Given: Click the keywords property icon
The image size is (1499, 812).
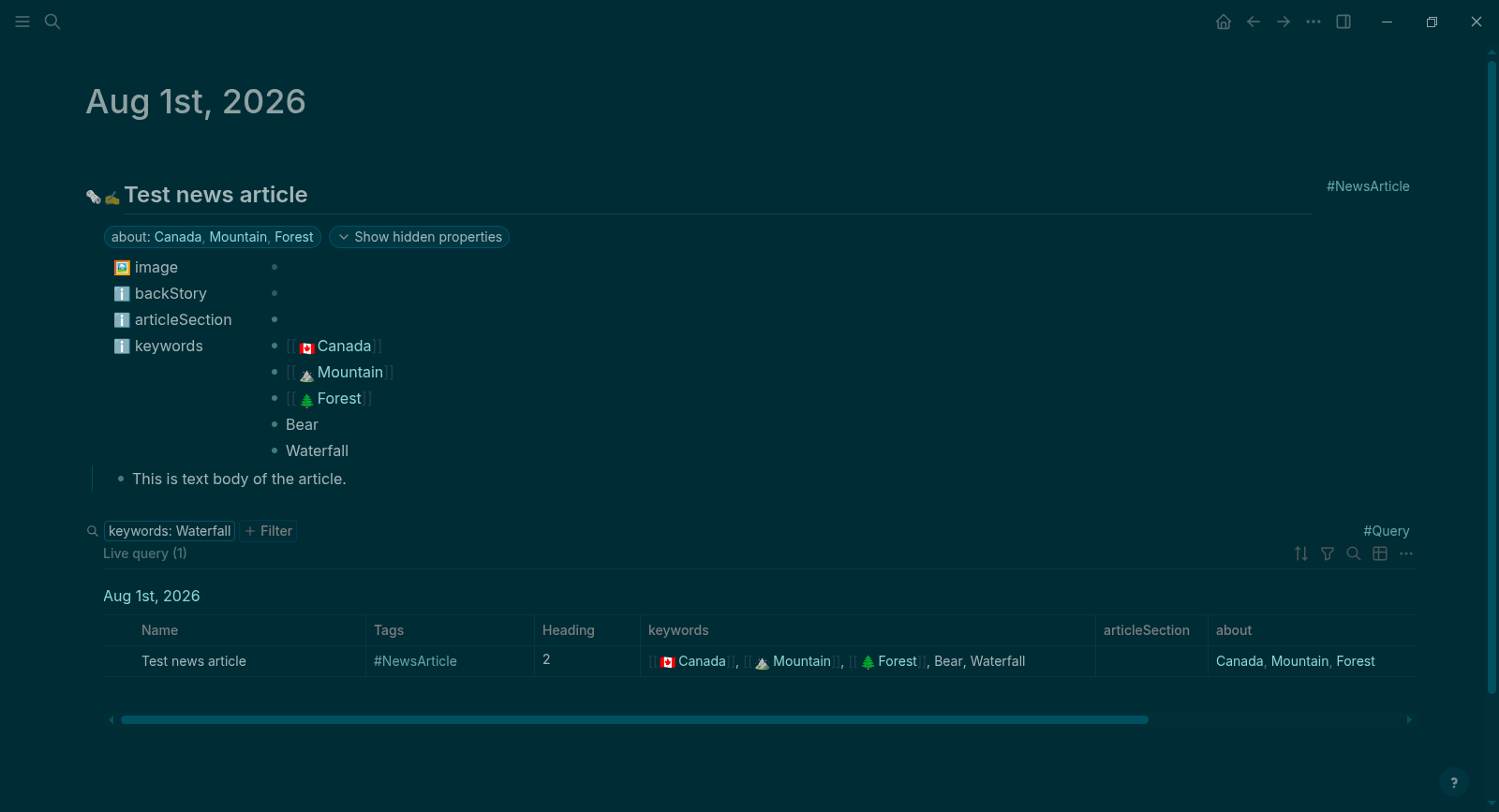Looking at the screenshot, I should point(122,347).
